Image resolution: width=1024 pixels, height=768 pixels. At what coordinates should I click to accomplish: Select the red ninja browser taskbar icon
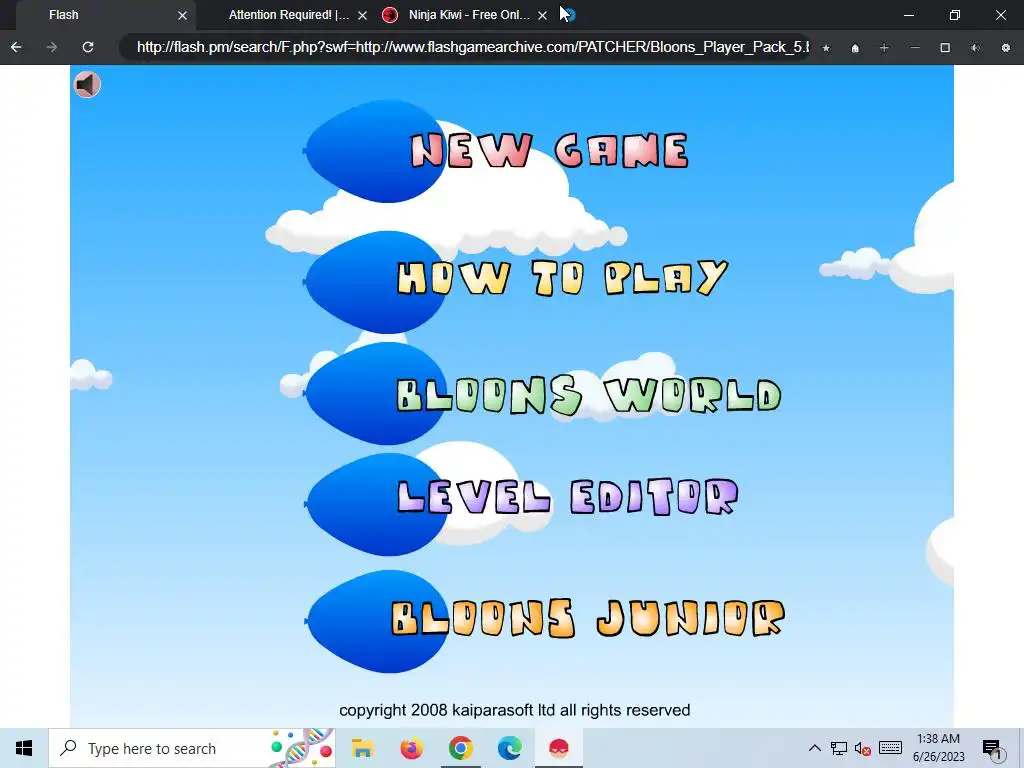(558, 748)
